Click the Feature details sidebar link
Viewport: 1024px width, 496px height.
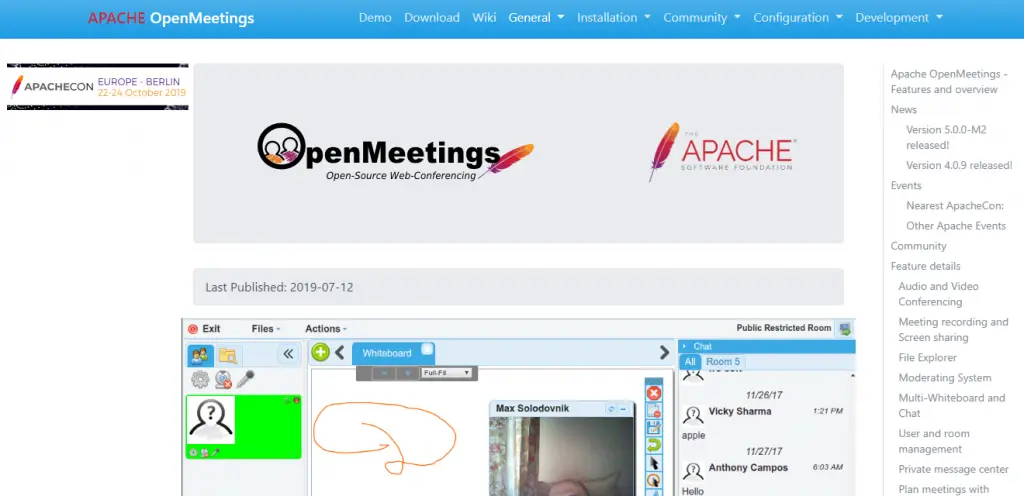(x=925, y=266)
